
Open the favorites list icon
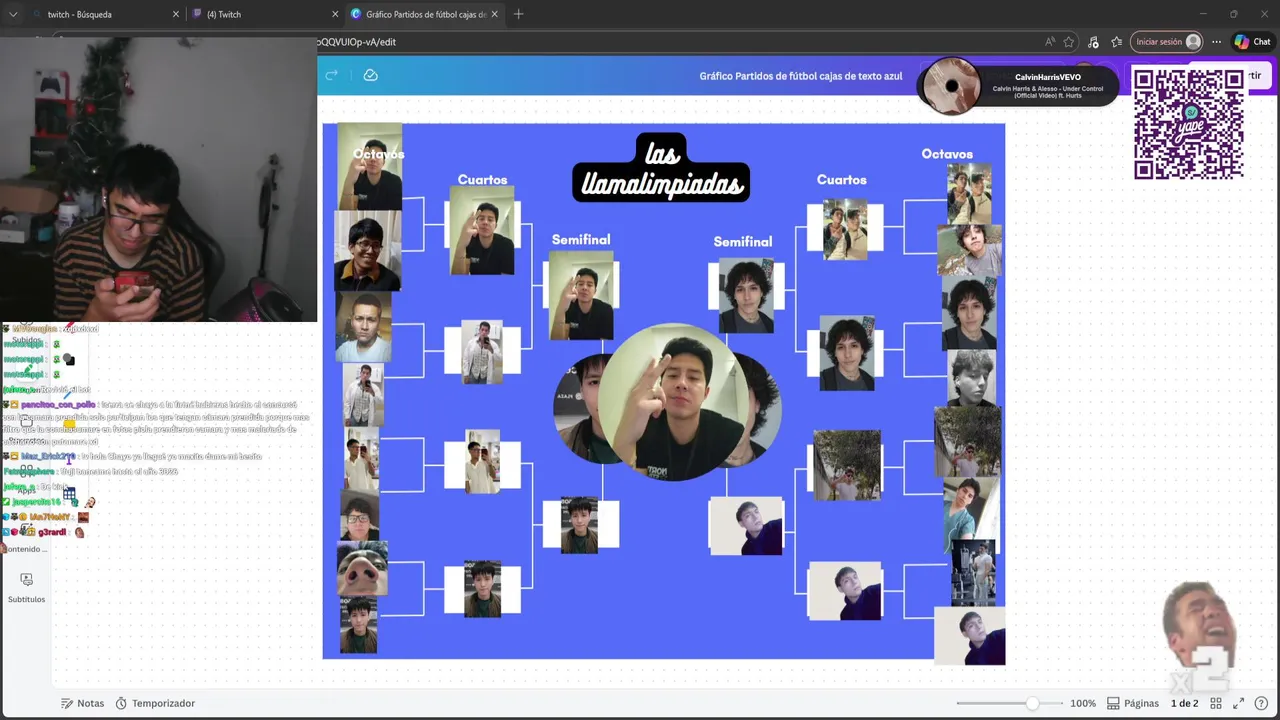(1116, 42)
